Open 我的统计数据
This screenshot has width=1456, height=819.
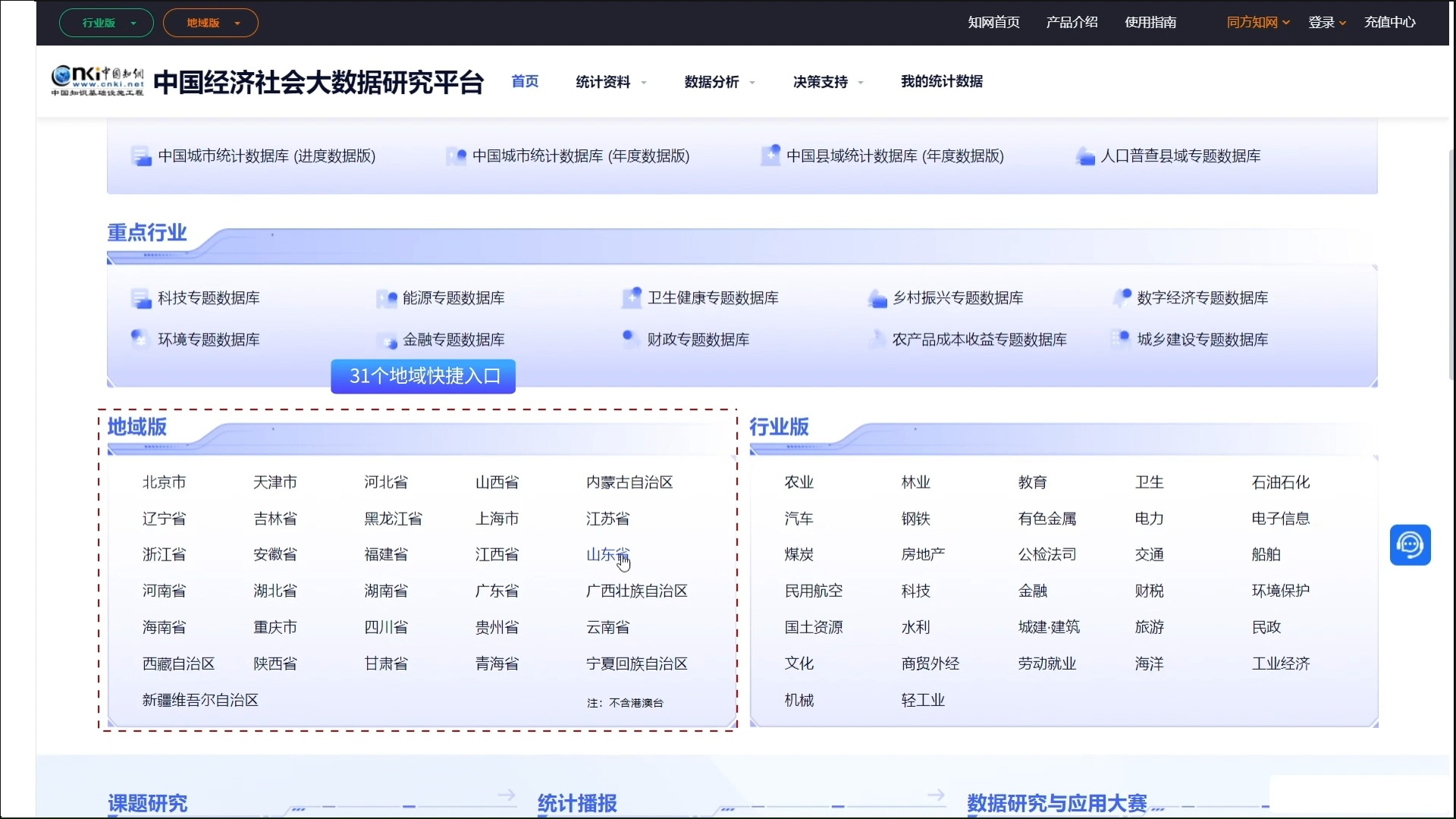coord(941,81)
